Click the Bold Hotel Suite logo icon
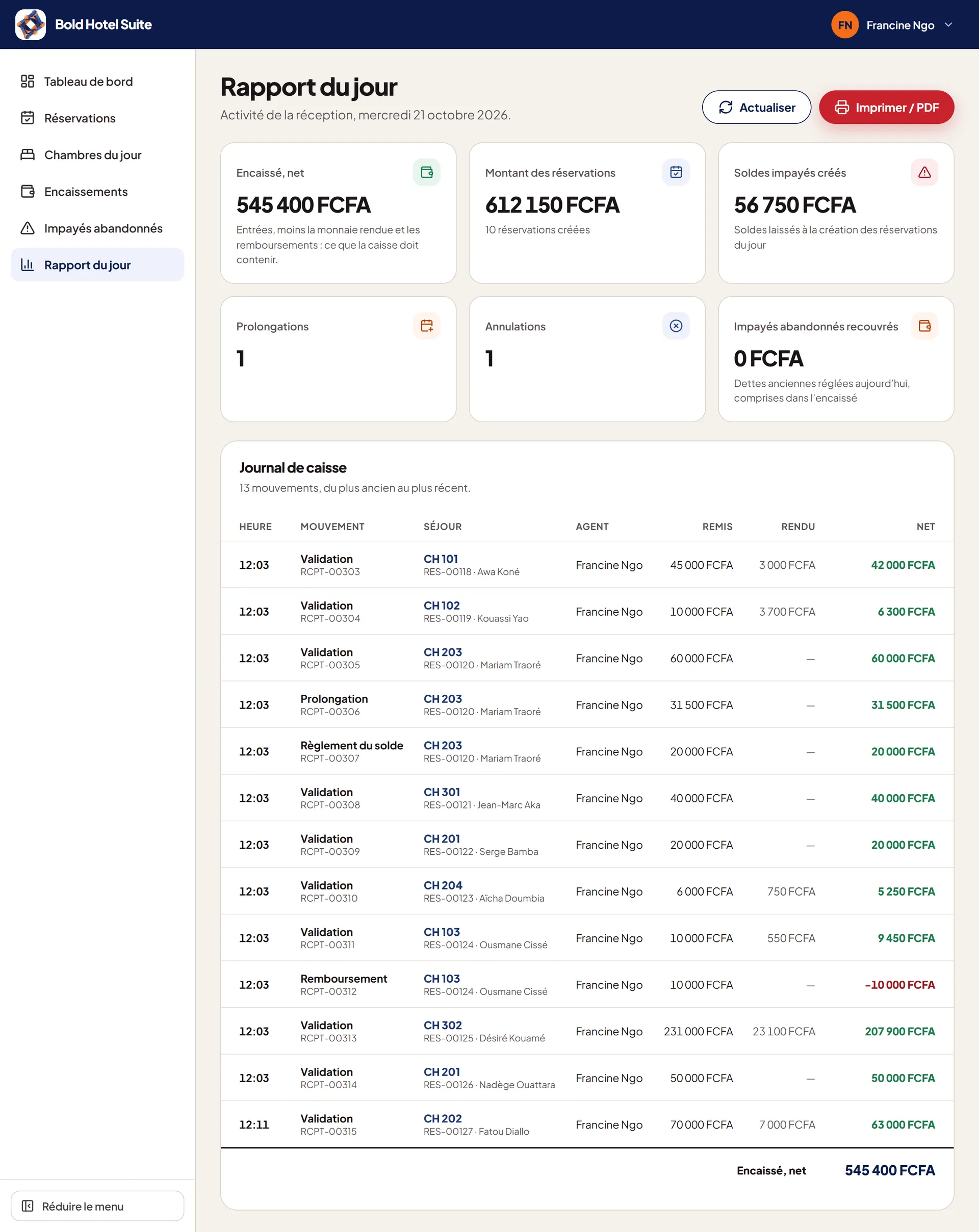Viewport: 979px width, 1232px height. [x=30, y=24]
